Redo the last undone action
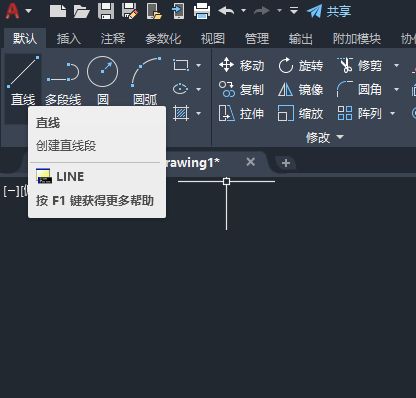 [x=262, y=11]
